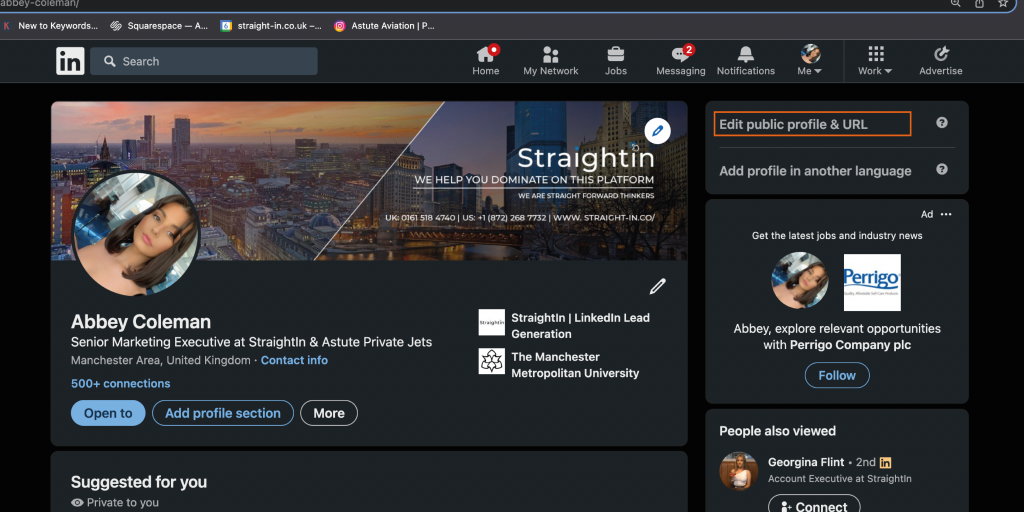Open Notifications bell

(746, 61)
